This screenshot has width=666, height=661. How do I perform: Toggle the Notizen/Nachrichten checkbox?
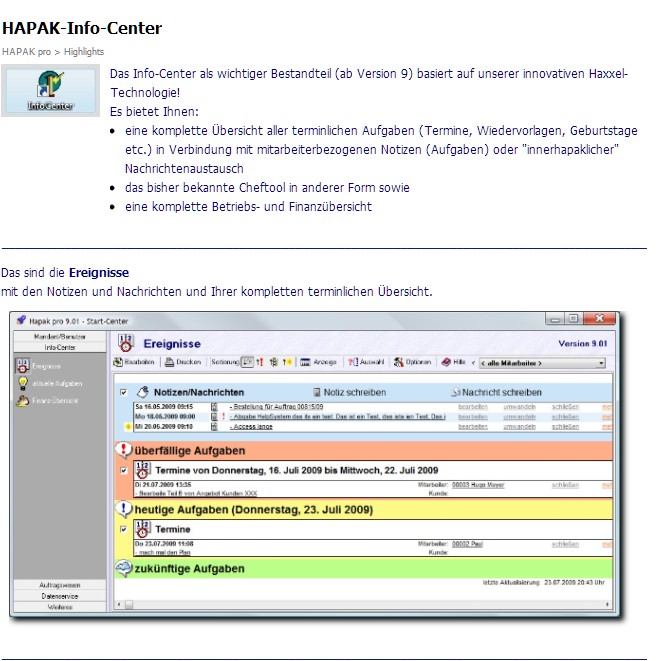123,393
